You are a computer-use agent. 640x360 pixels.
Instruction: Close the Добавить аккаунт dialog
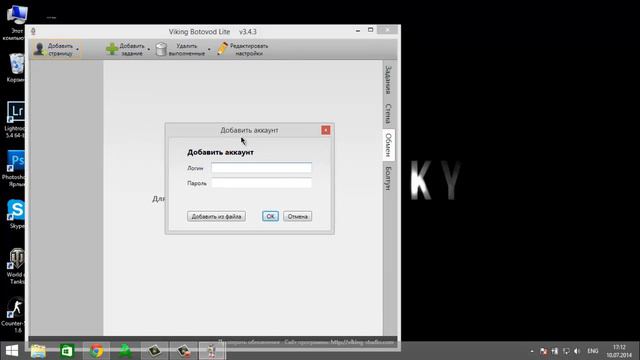[x=326, y=130]
